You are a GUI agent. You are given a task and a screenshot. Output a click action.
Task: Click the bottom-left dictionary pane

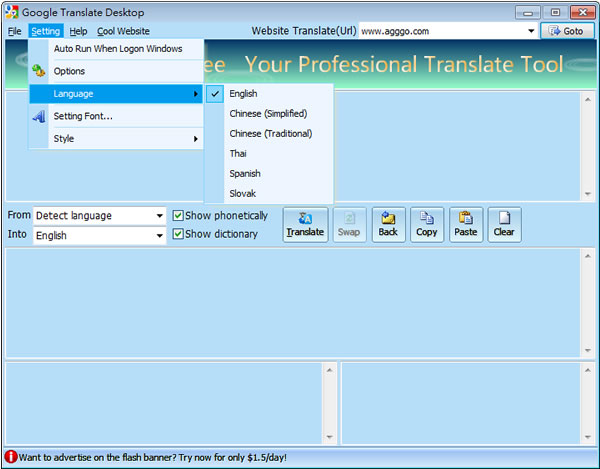click(x=165, y=403)
